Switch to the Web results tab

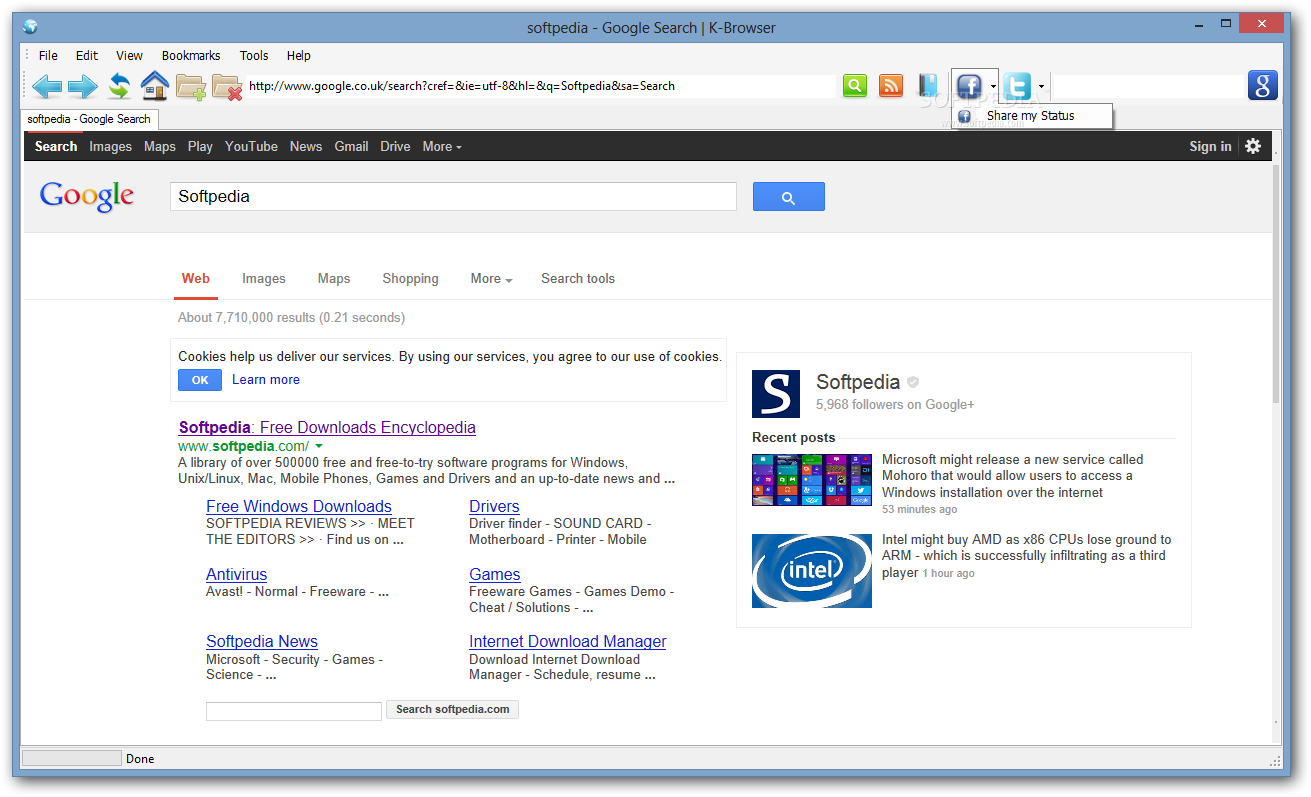pyautogui.click(x=196, y=279)
